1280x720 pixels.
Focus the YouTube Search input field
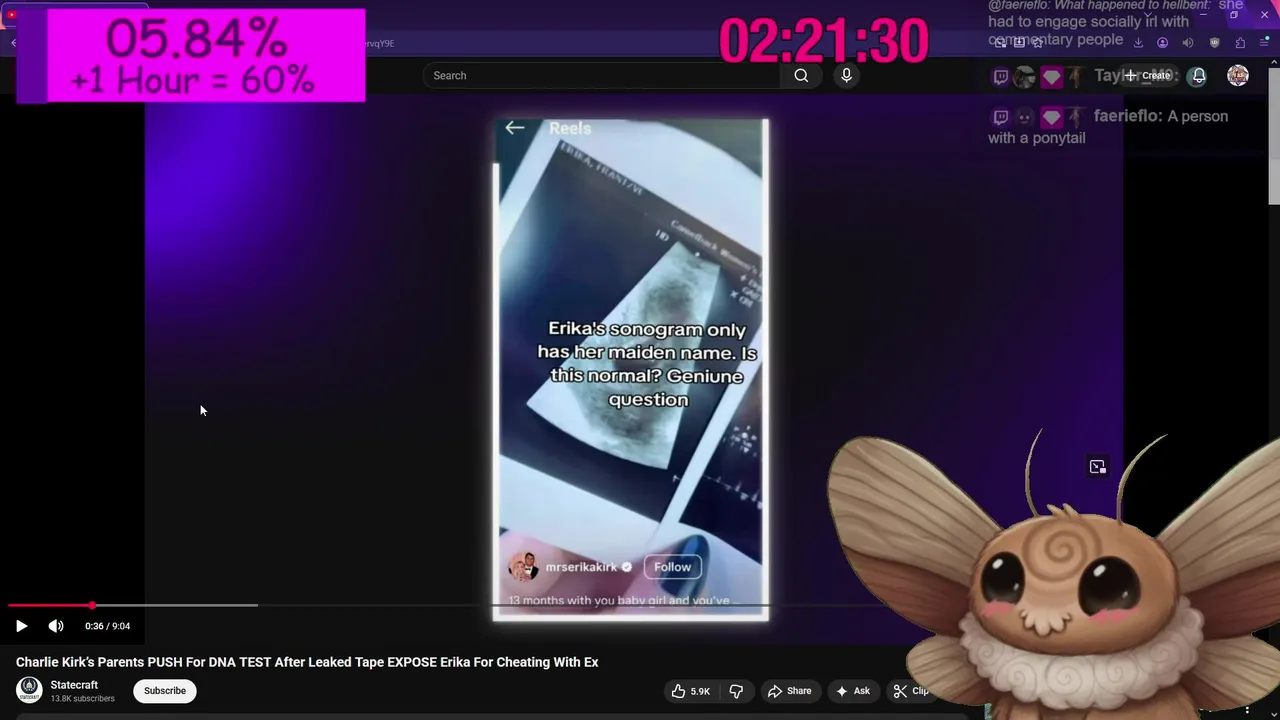602,76
